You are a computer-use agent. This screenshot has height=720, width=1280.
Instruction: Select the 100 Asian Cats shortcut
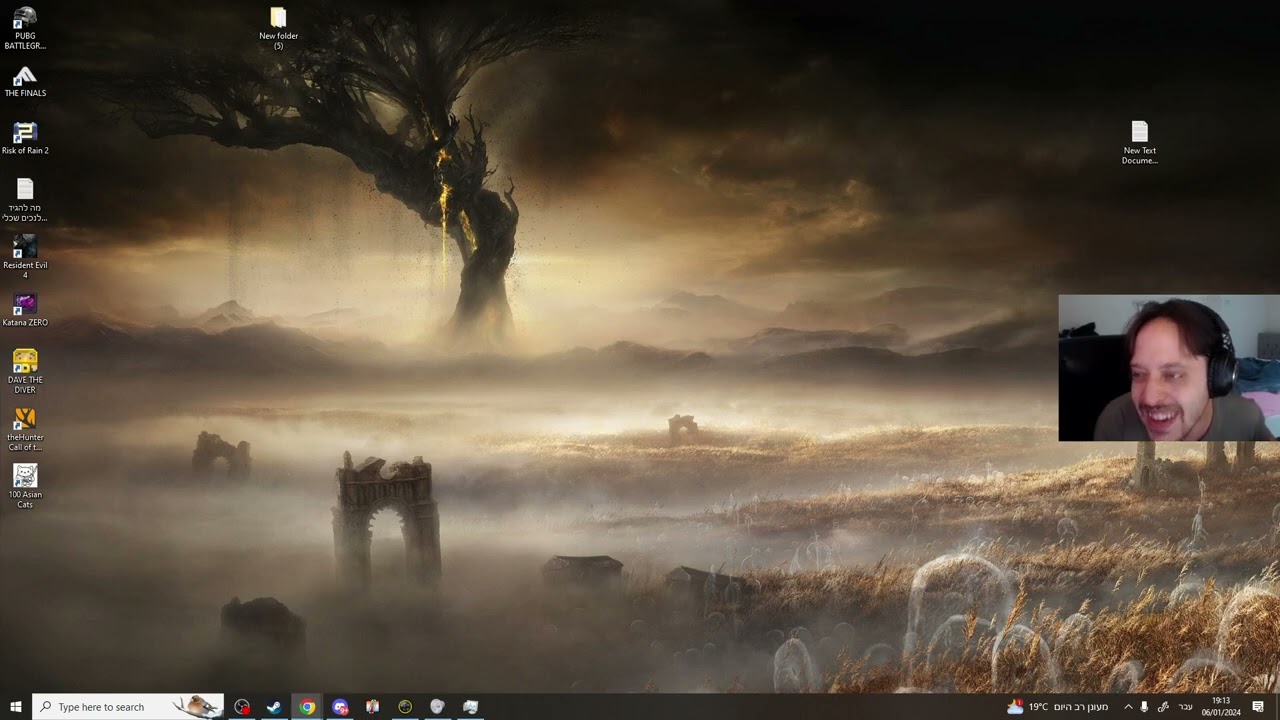(x=25, y=486)
